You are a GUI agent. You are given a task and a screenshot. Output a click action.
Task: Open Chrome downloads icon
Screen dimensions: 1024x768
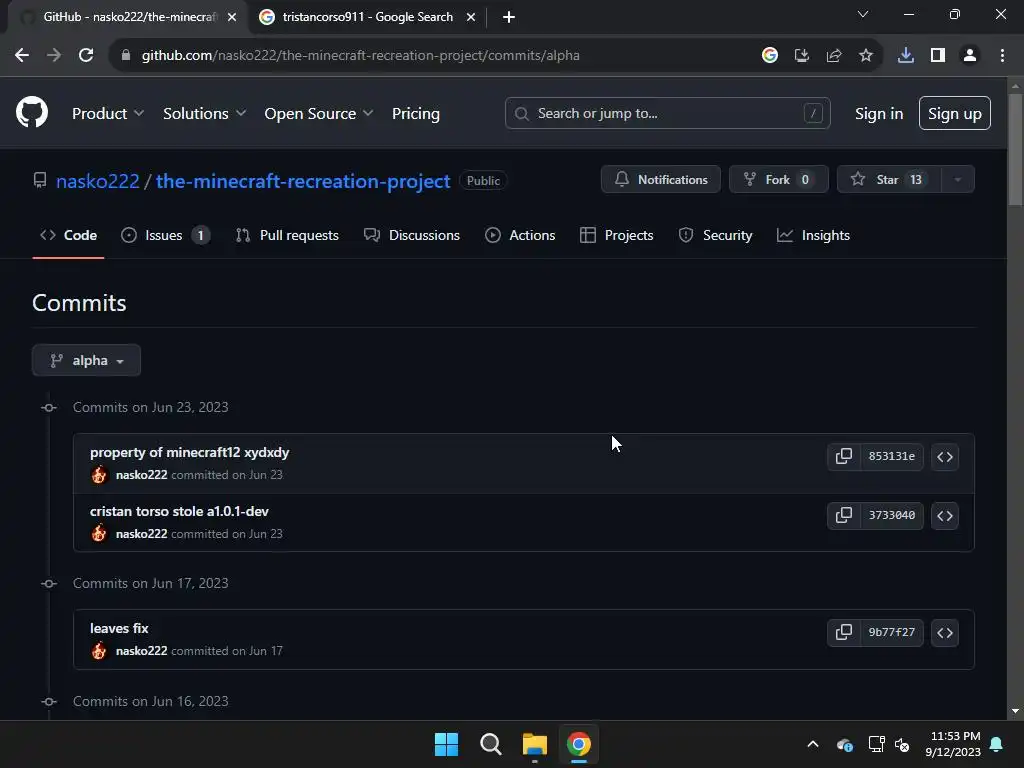tap(906, 56)
